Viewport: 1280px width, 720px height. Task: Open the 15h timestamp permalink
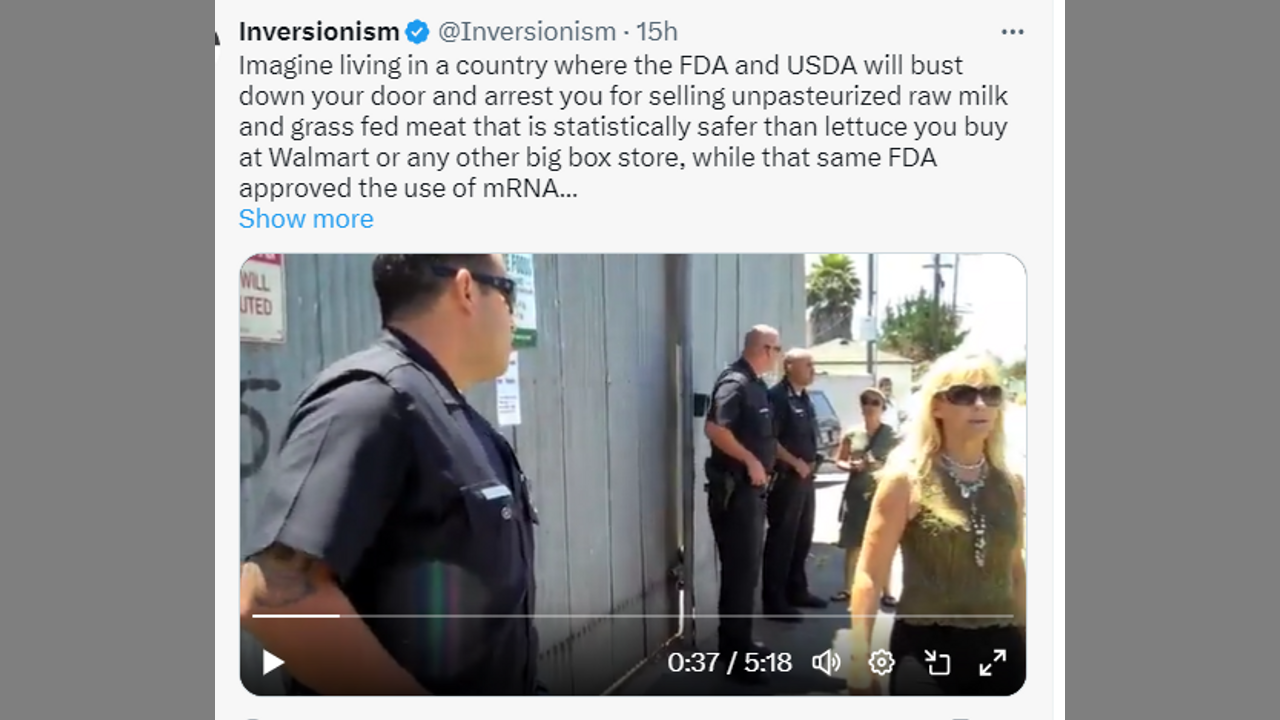click(x=657, y=32)
